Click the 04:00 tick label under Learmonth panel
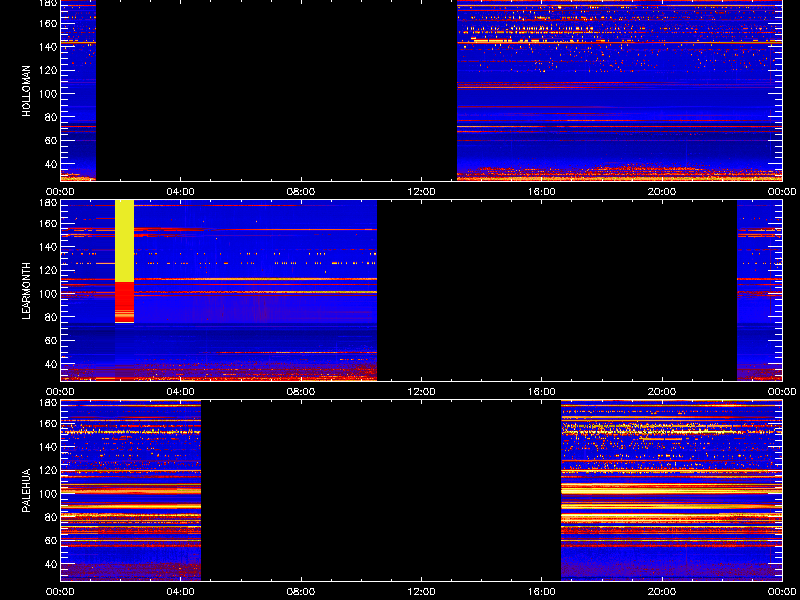 [x=181, y=392]
